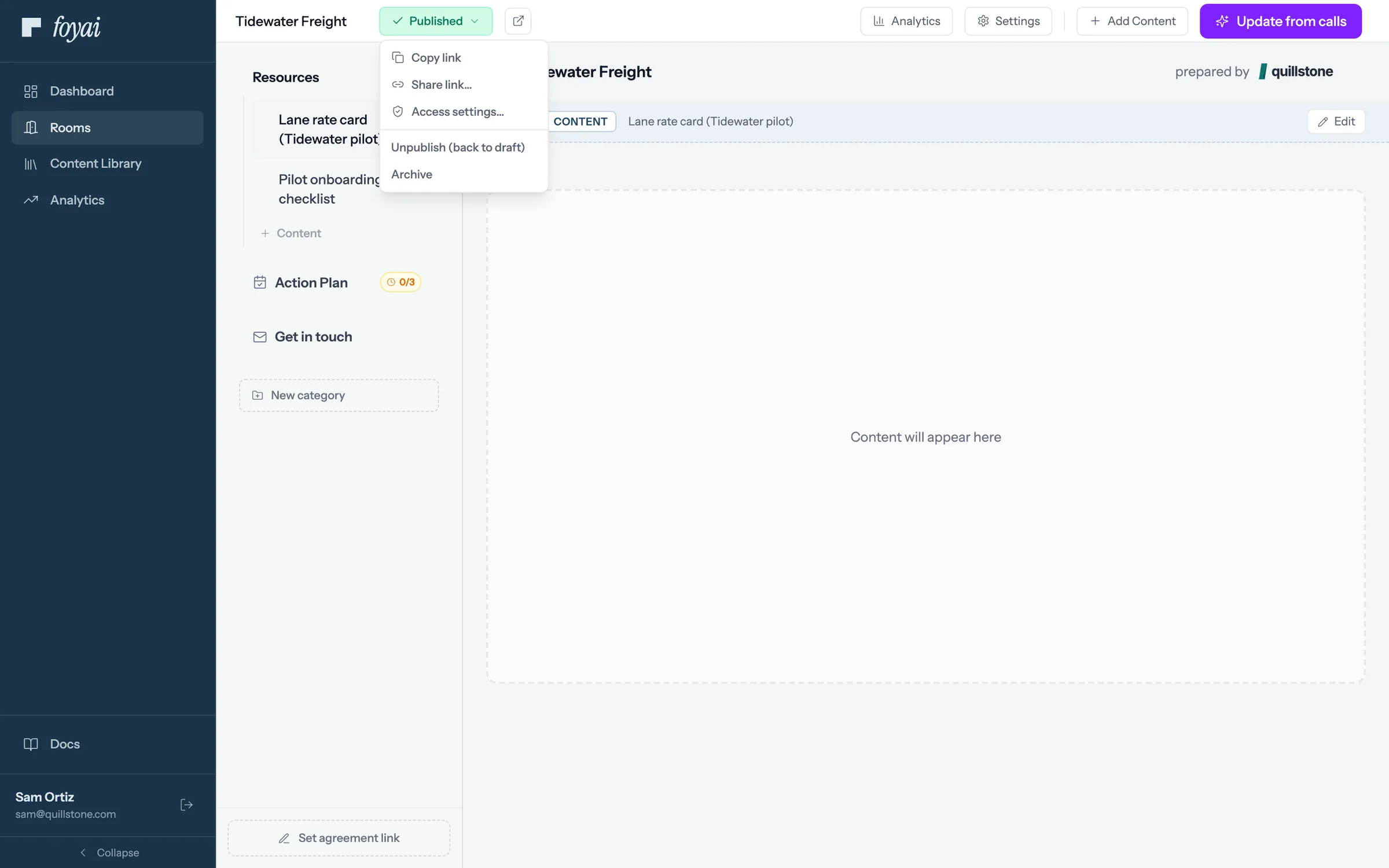
Task: Click the Tidewater Freight room title
Action: tap(291, 21)
